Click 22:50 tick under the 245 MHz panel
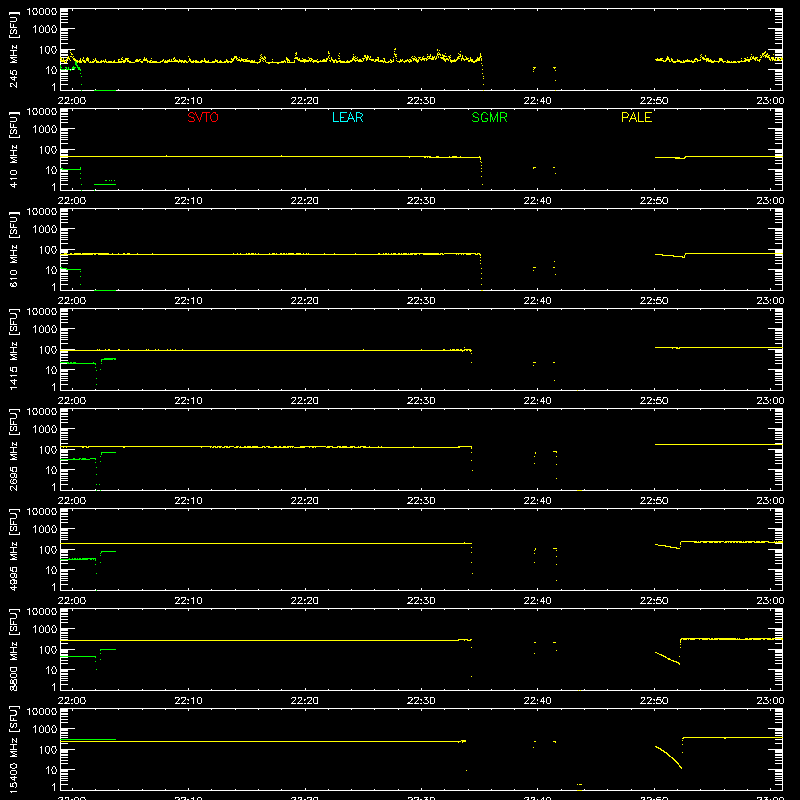 click(654, 101)
